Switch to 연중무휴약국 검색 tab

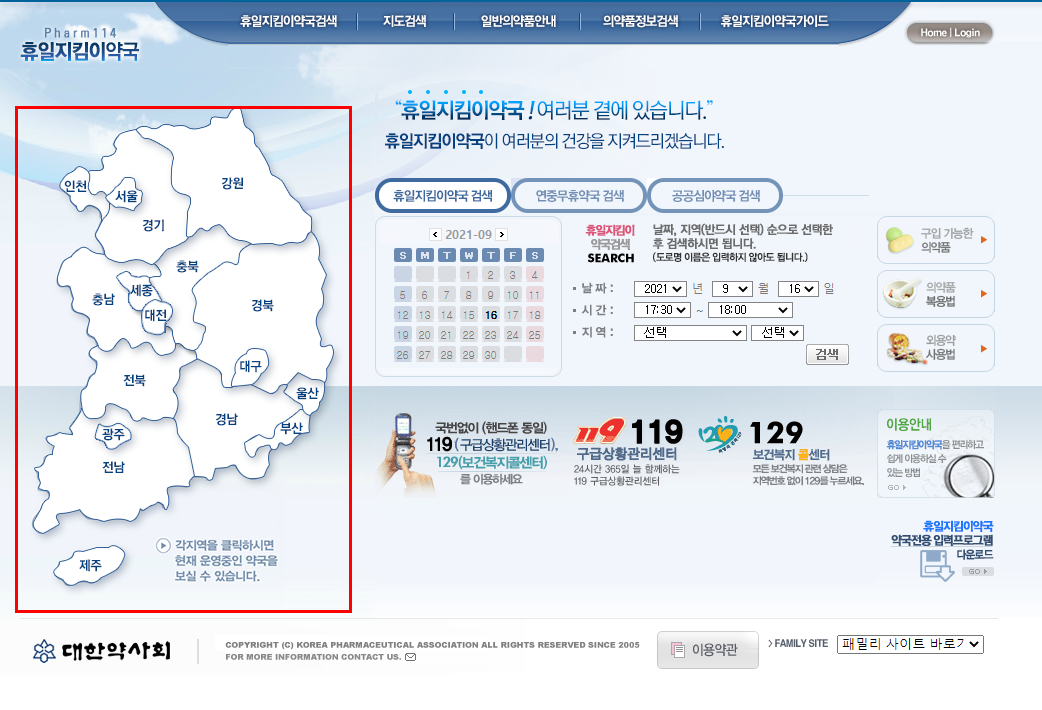pos(579,195)
